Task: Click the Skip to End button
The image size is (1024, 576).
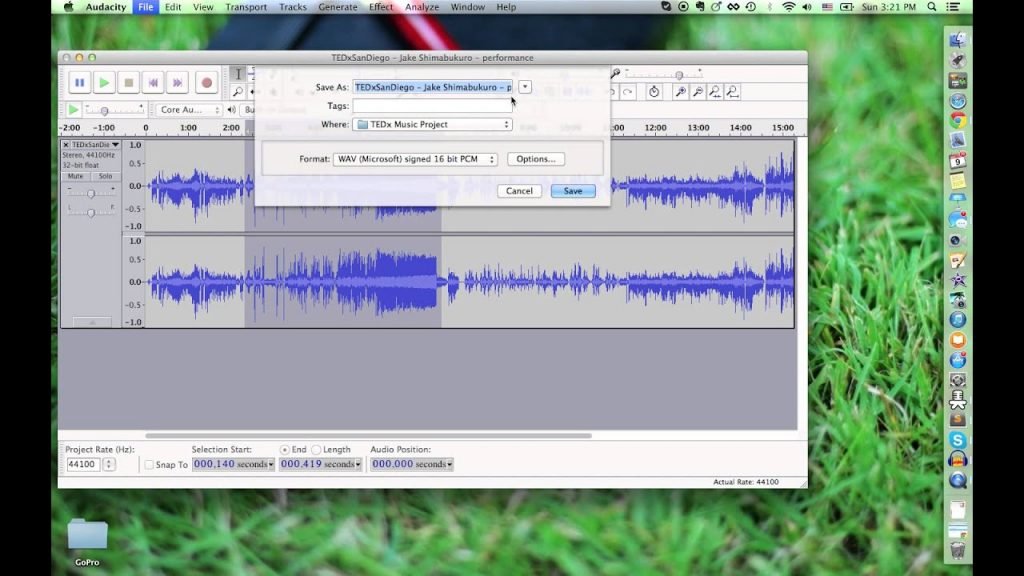Action: click(x=178, y=83)
